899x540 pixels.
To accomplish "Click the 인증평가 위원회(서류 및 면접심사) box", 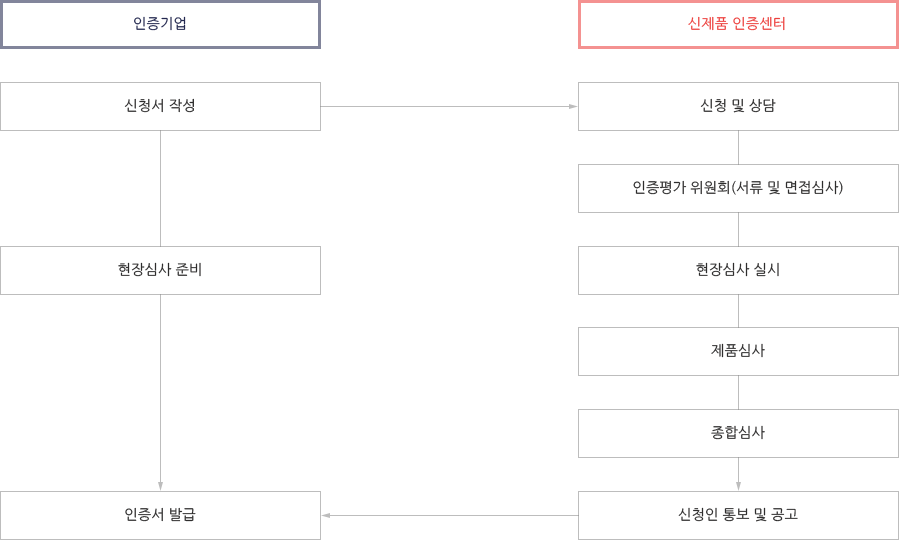I will [x=738, y=189].
